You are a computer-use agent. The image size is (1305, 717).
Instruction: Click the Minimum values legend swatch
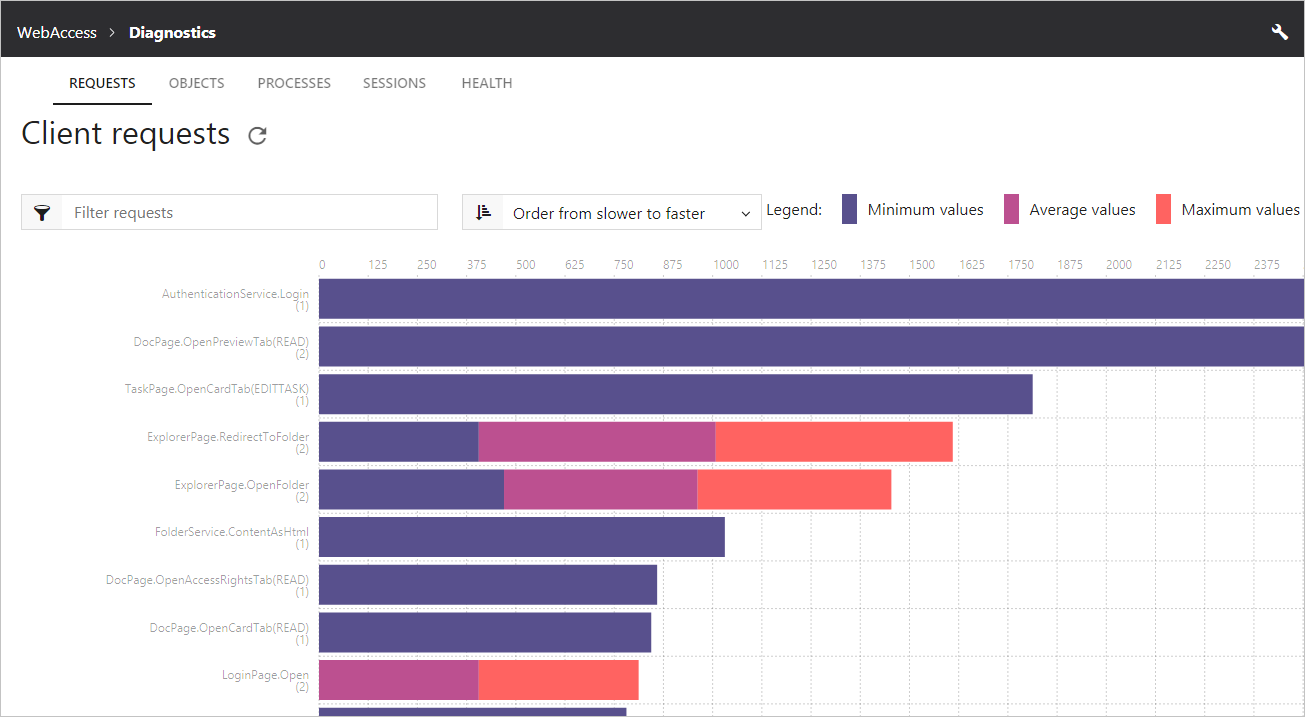(x=849, y=209)
